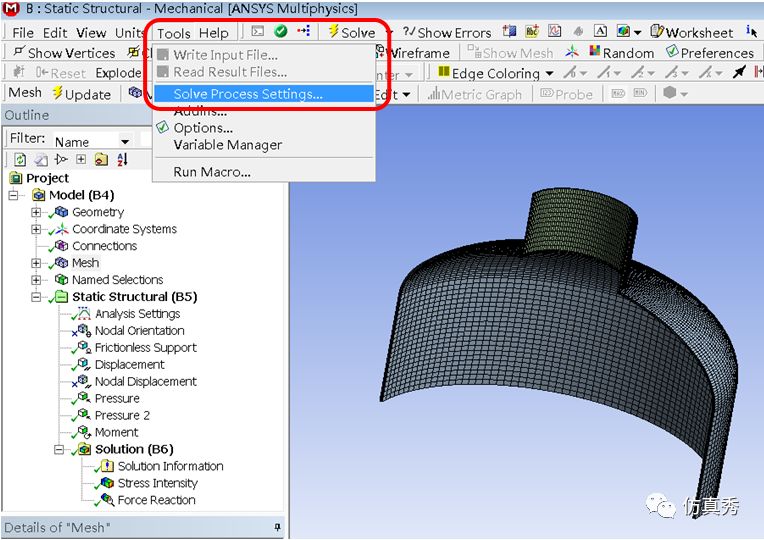
Task: Open the Worksheet view
Action: pyautogui.click(x=691, y=32)
